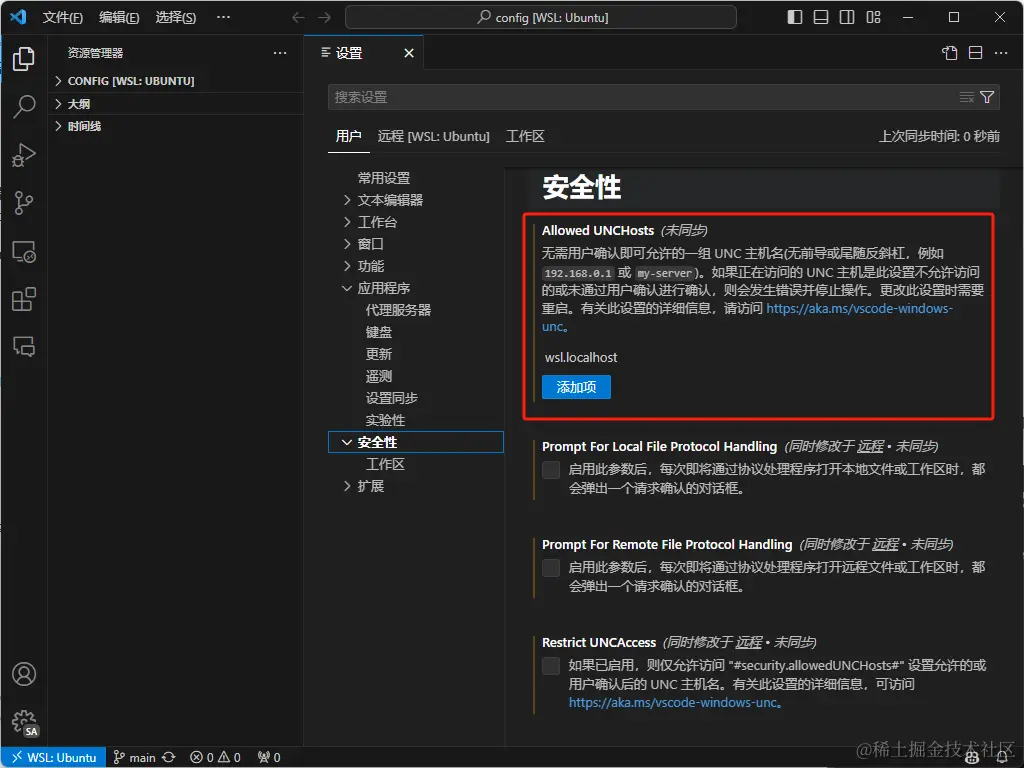Open Remote Explorer view

[24, 251]
